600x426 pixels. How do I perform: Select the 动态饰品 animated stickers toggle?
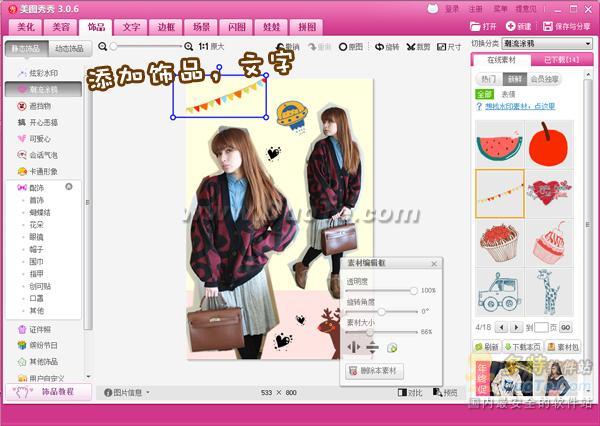70,49
